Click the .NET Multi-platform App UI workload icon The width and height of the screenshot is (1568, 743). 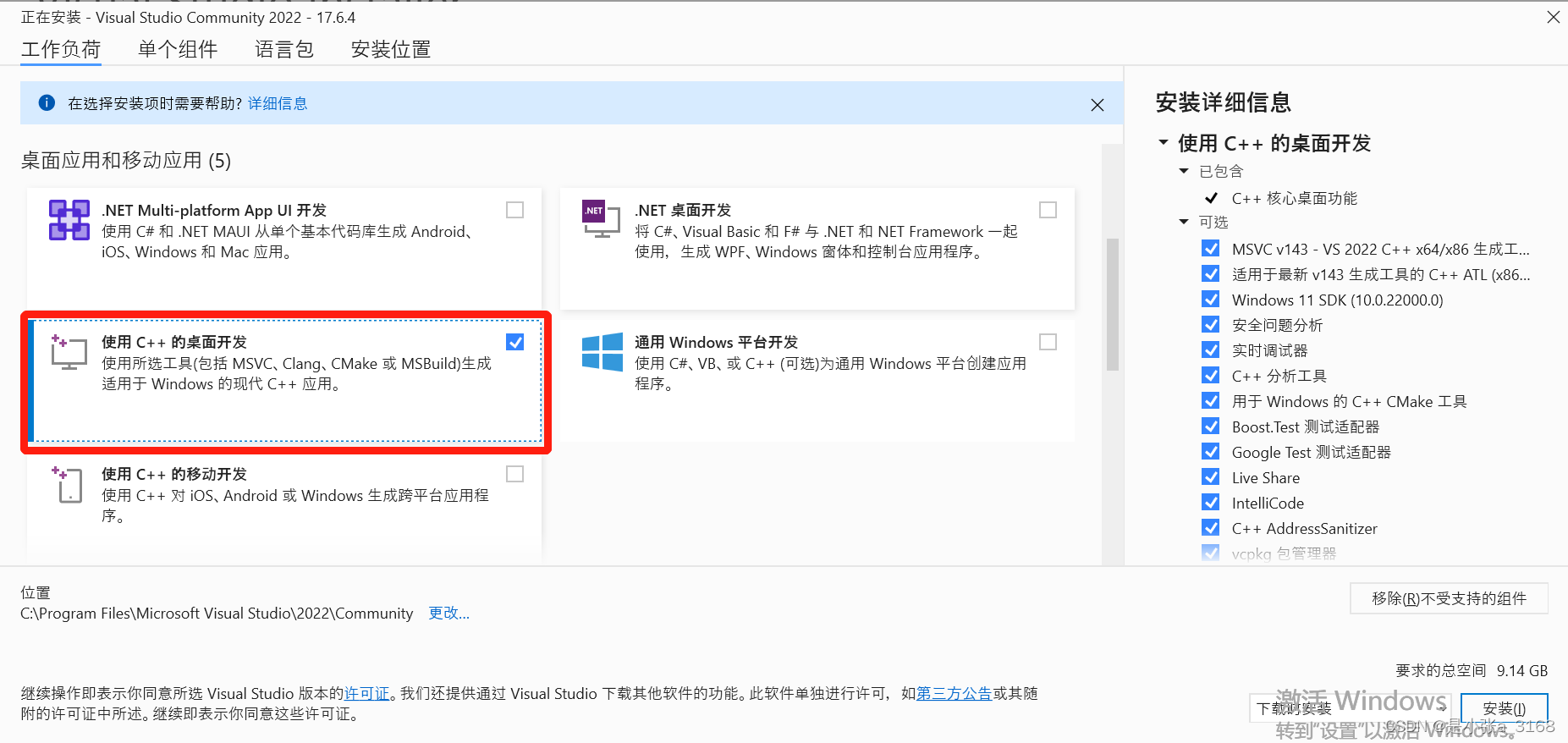(x=69, y=220)
